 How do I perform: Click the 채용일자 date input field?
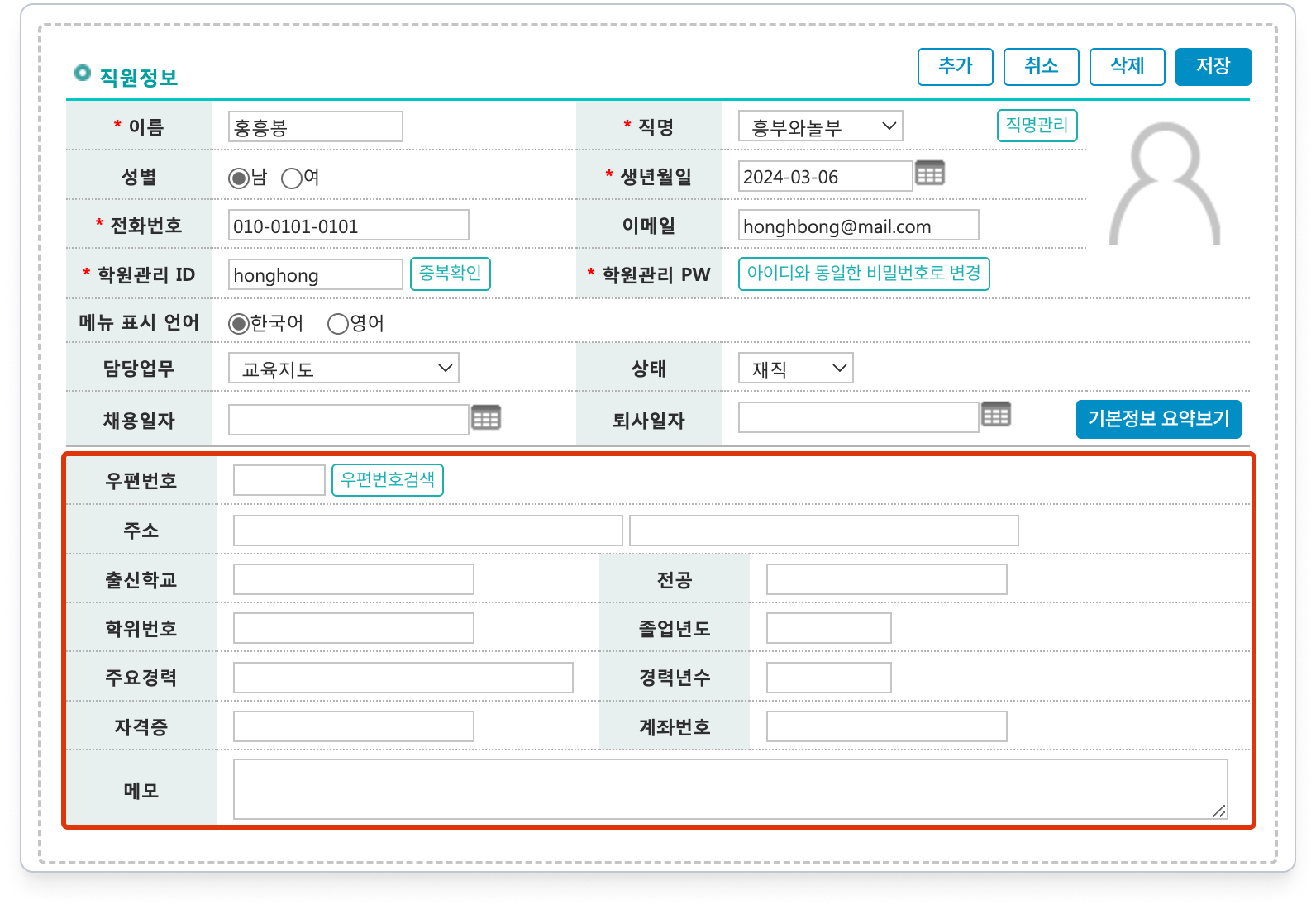pyautogui.click(x=349, y=420)
